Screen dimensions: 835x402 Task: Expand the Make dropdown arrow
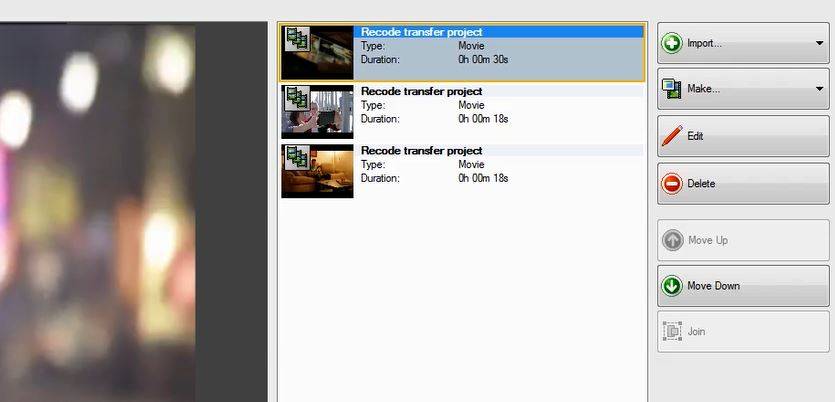(x=820, y=89)
